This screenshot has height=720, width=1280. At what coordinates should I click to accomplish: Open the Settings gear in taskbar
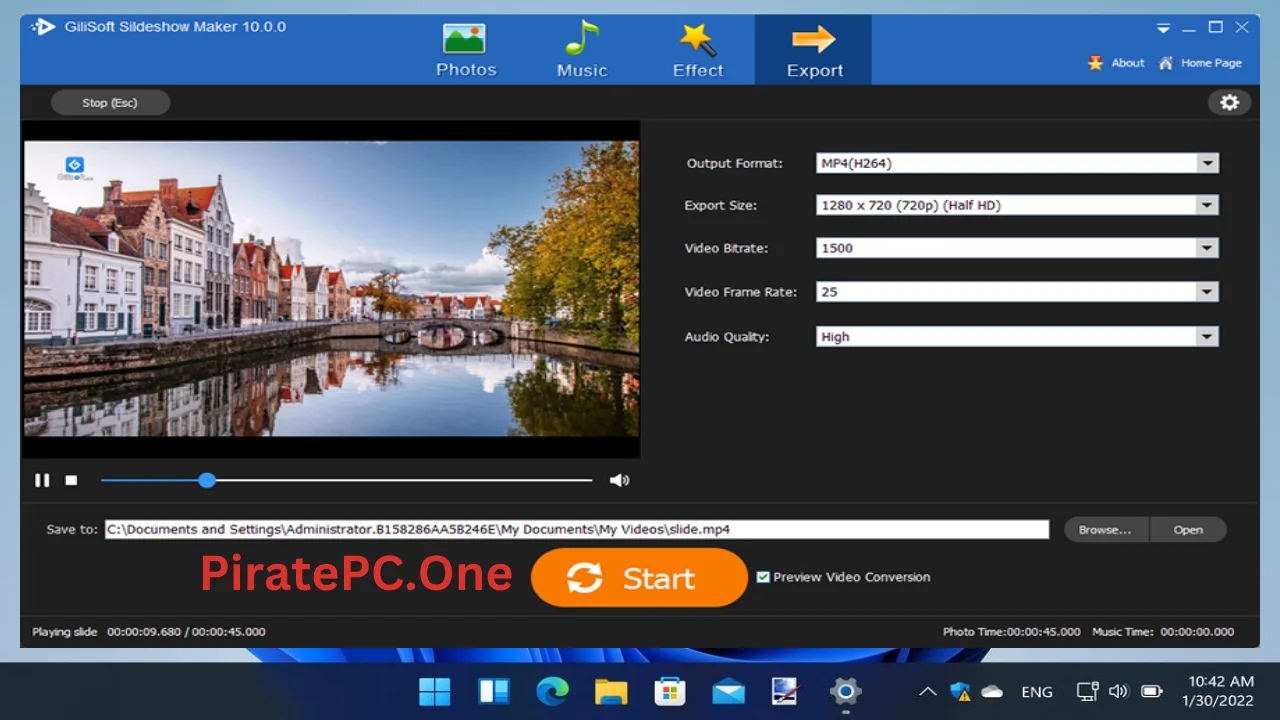pos(845,691)
